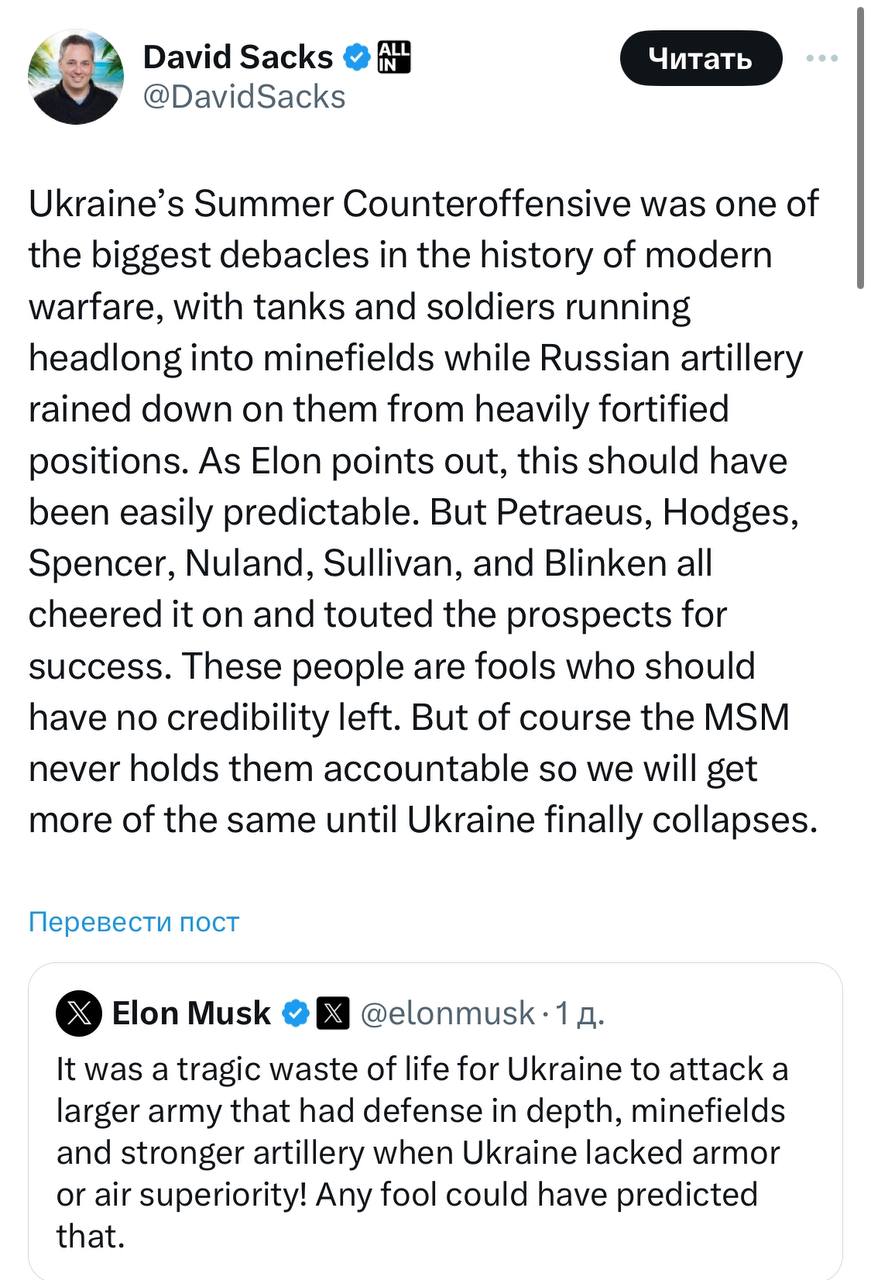Click Перевести пост to translate the post
This screenshot has width=871, height=1280.
tap(134, 921)
